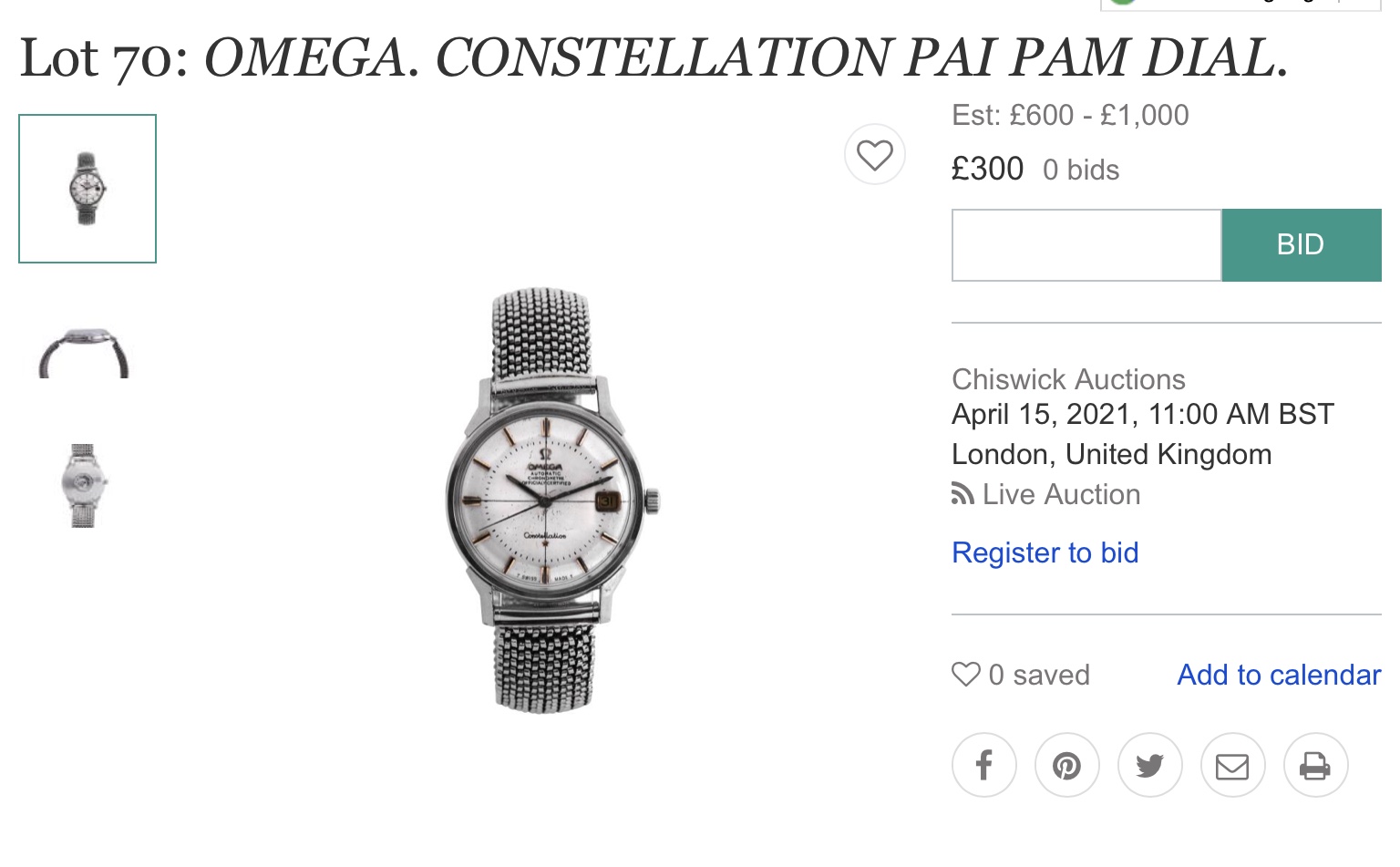
Task: Share the lot on Facebook
Action: pos(983,765)
